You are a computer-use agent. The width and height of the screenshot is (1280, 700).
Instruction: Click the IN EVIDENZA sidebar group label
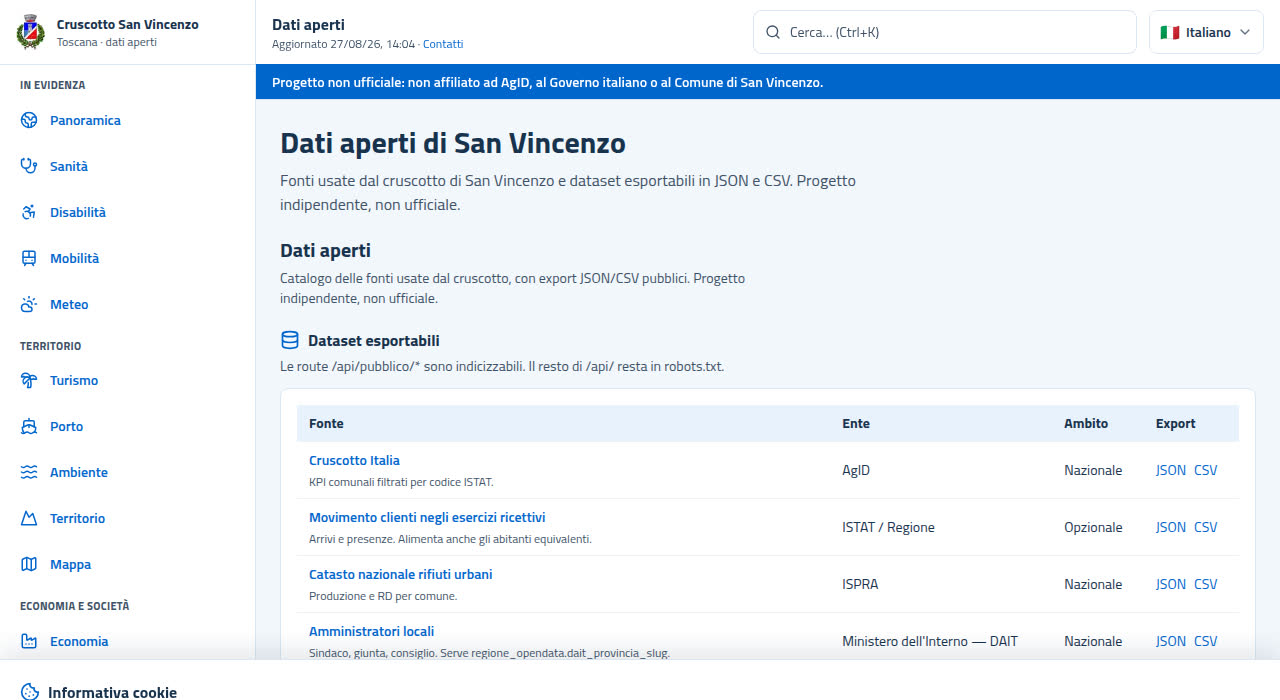(53, 85)
